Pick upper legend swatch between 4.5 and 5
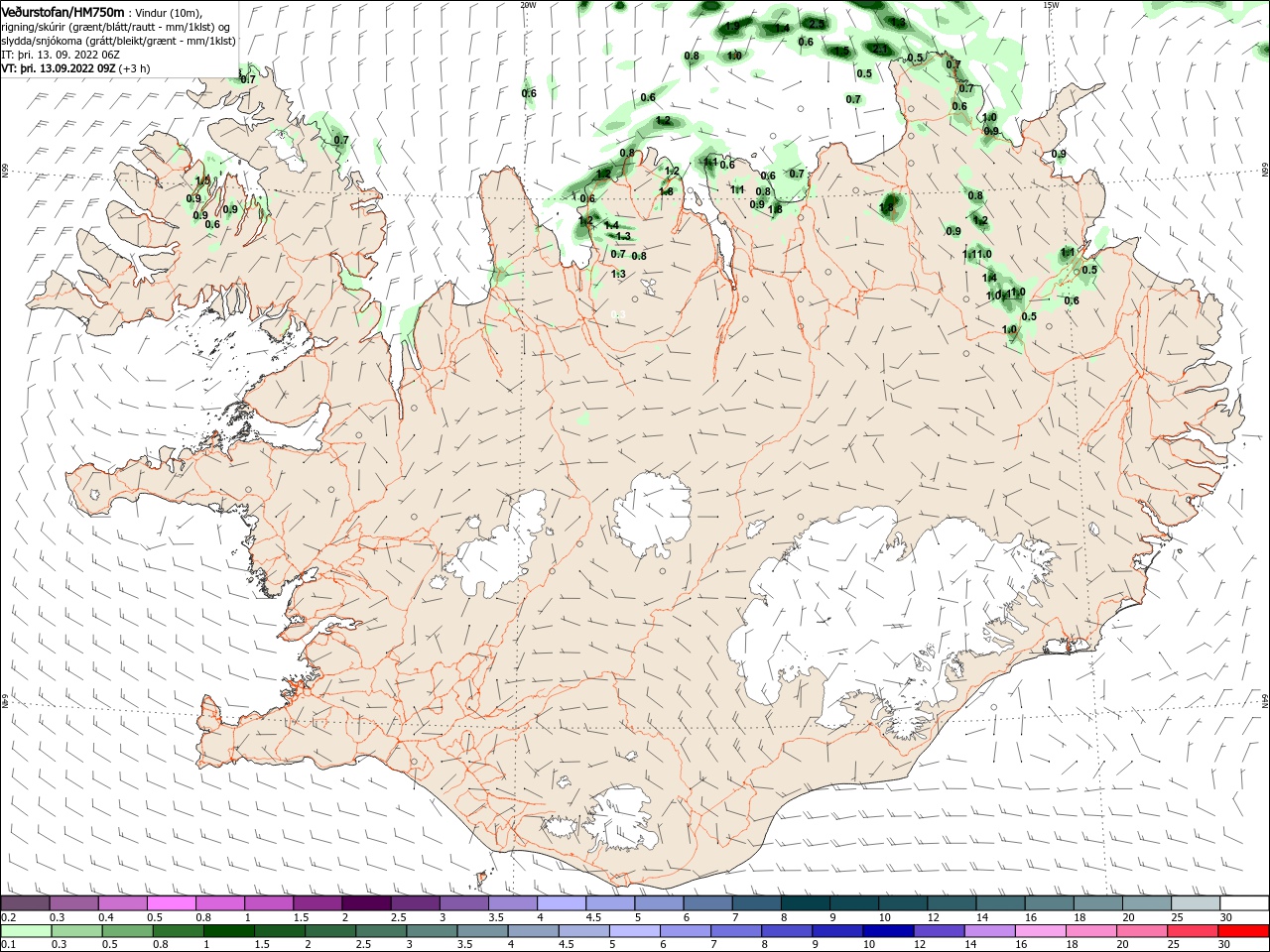Image resolution: width=1270 pixels, height=952 pixels. (610, 903)
